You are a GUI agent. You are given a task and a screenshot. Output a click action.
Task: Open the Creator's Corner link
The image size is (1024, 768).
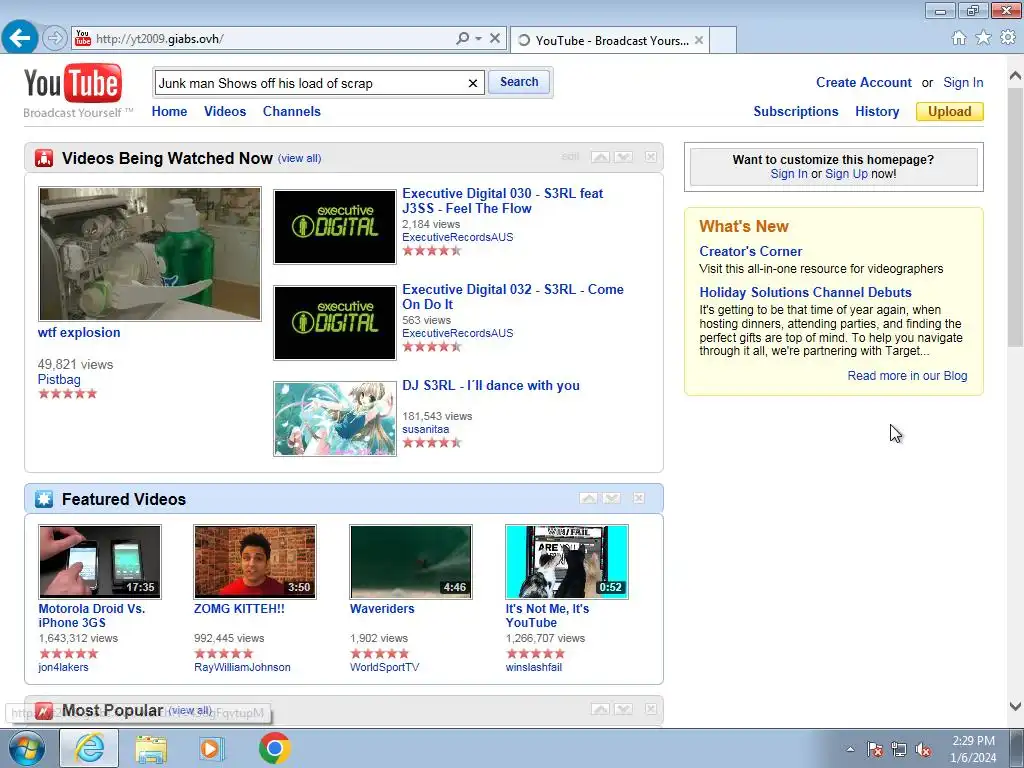[750, 251]
